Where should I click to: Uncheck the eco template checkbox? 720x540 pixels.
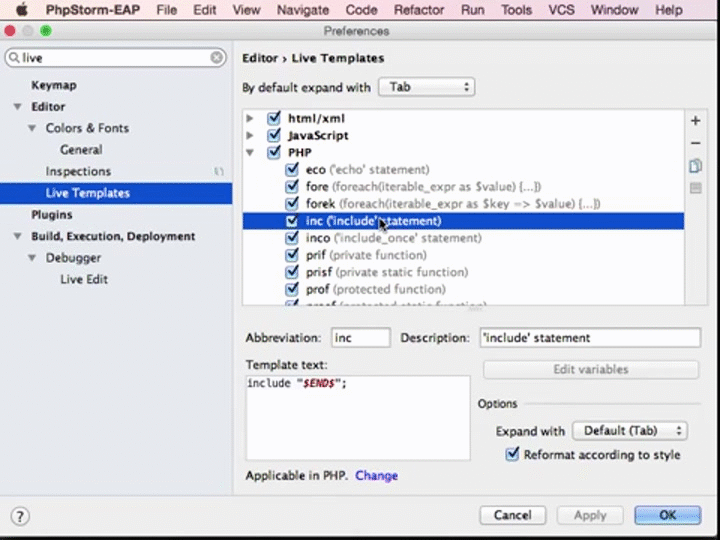292,169
